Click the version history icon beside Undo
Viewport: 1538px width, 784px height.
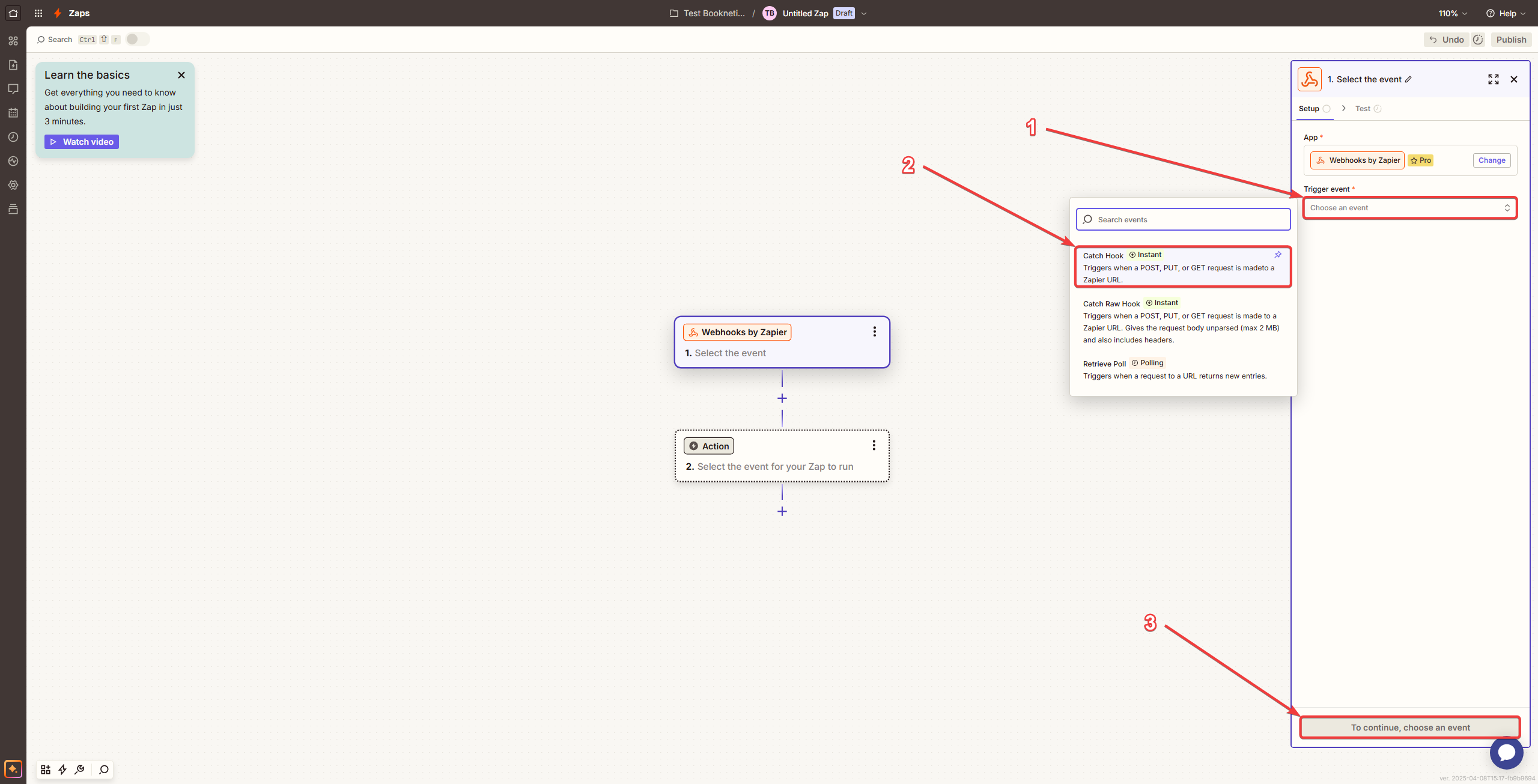(1478, 40)
